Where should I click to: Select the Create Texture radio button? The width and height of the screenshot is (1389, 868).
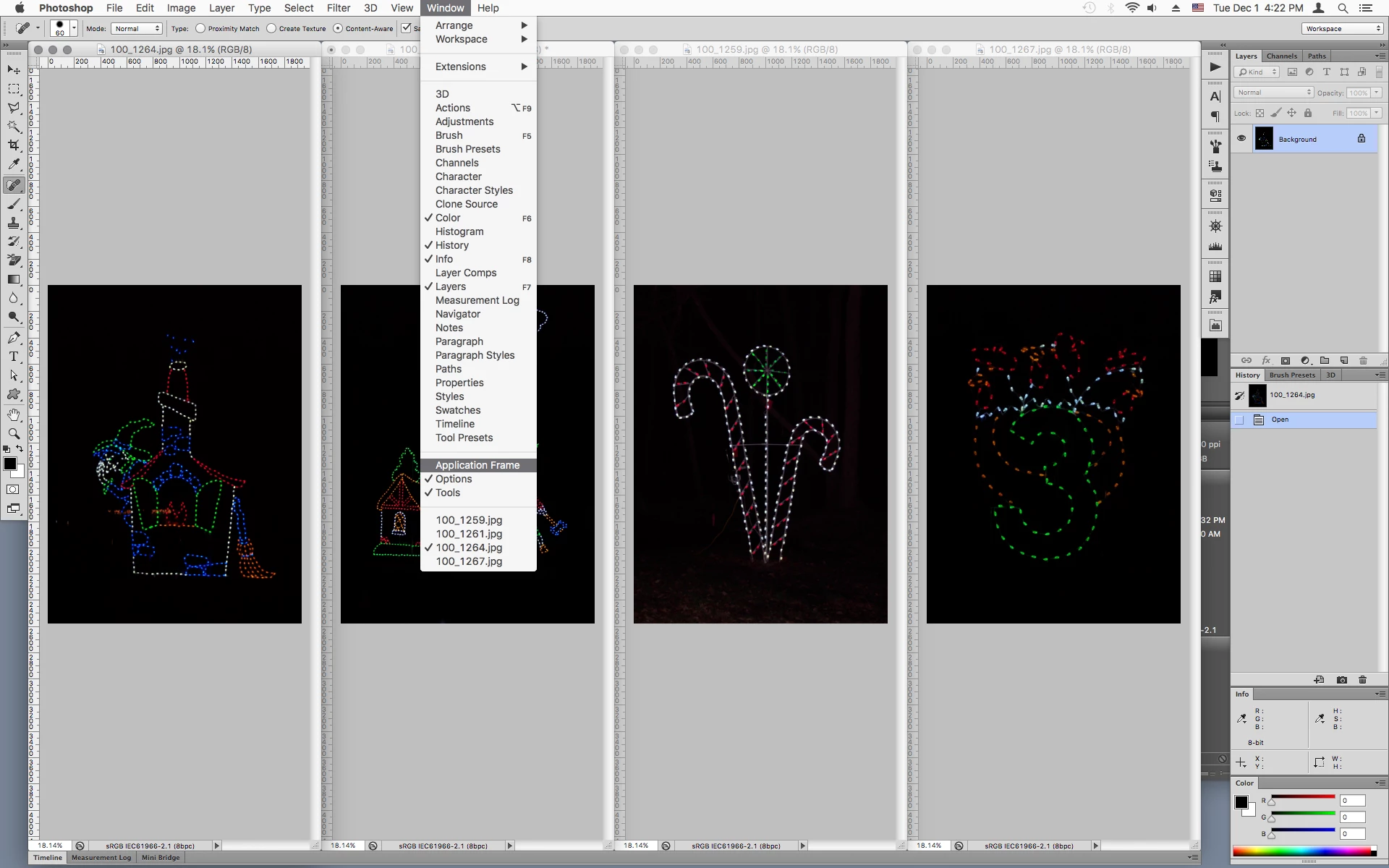(271, 29)
